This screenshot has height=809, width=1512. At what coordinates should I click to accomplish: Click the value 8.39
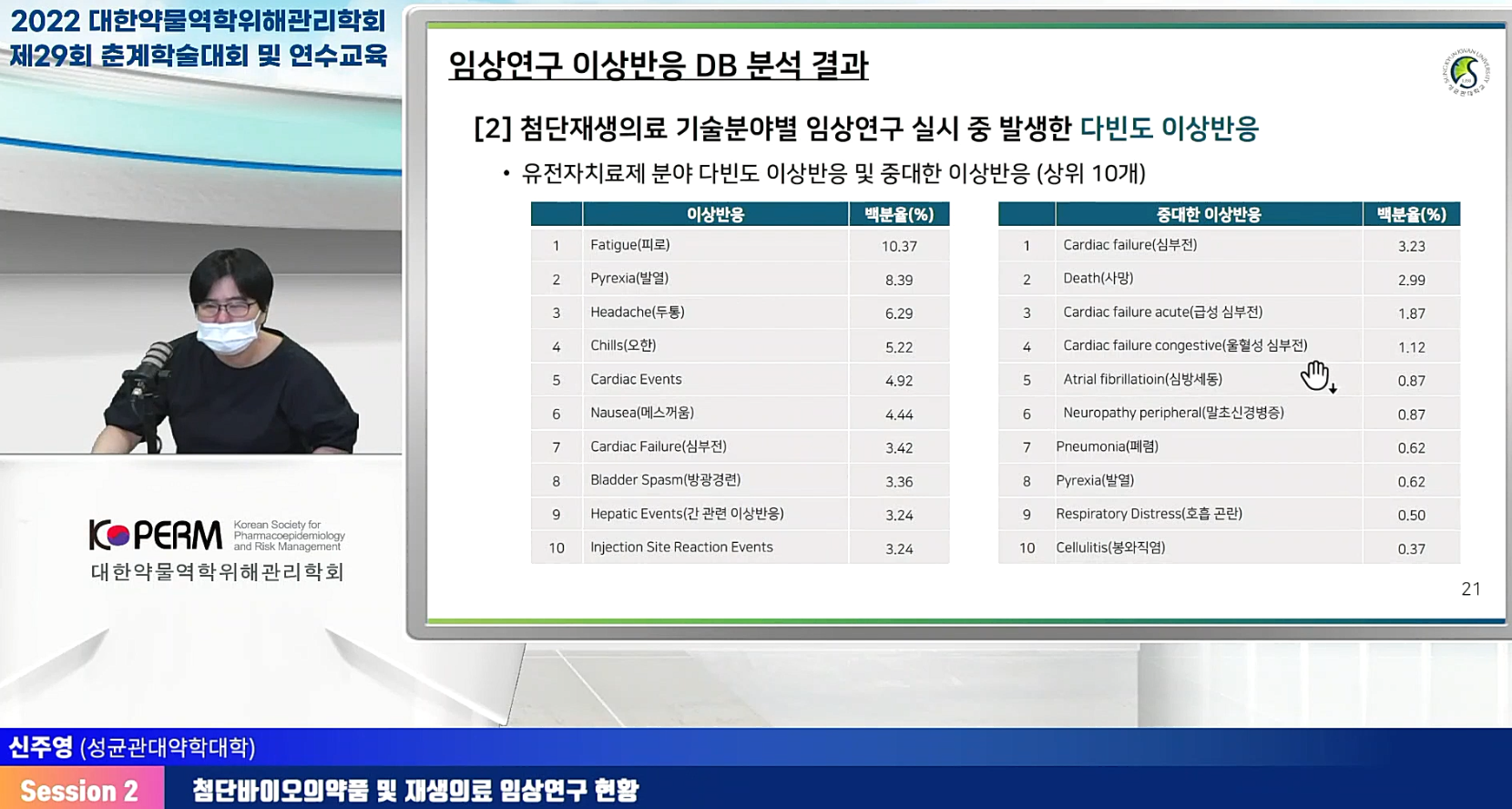(899, 280)
